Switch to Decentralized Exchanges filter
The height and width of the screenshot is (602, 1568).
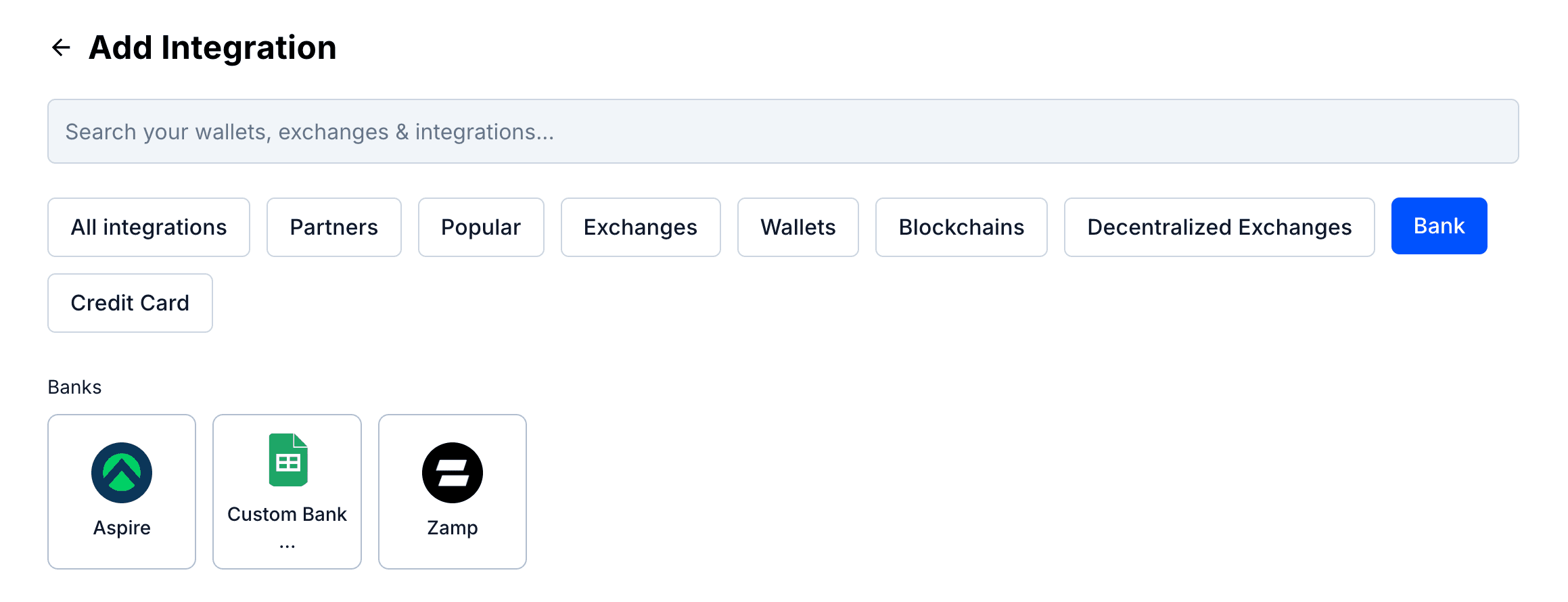[1219, 227]
